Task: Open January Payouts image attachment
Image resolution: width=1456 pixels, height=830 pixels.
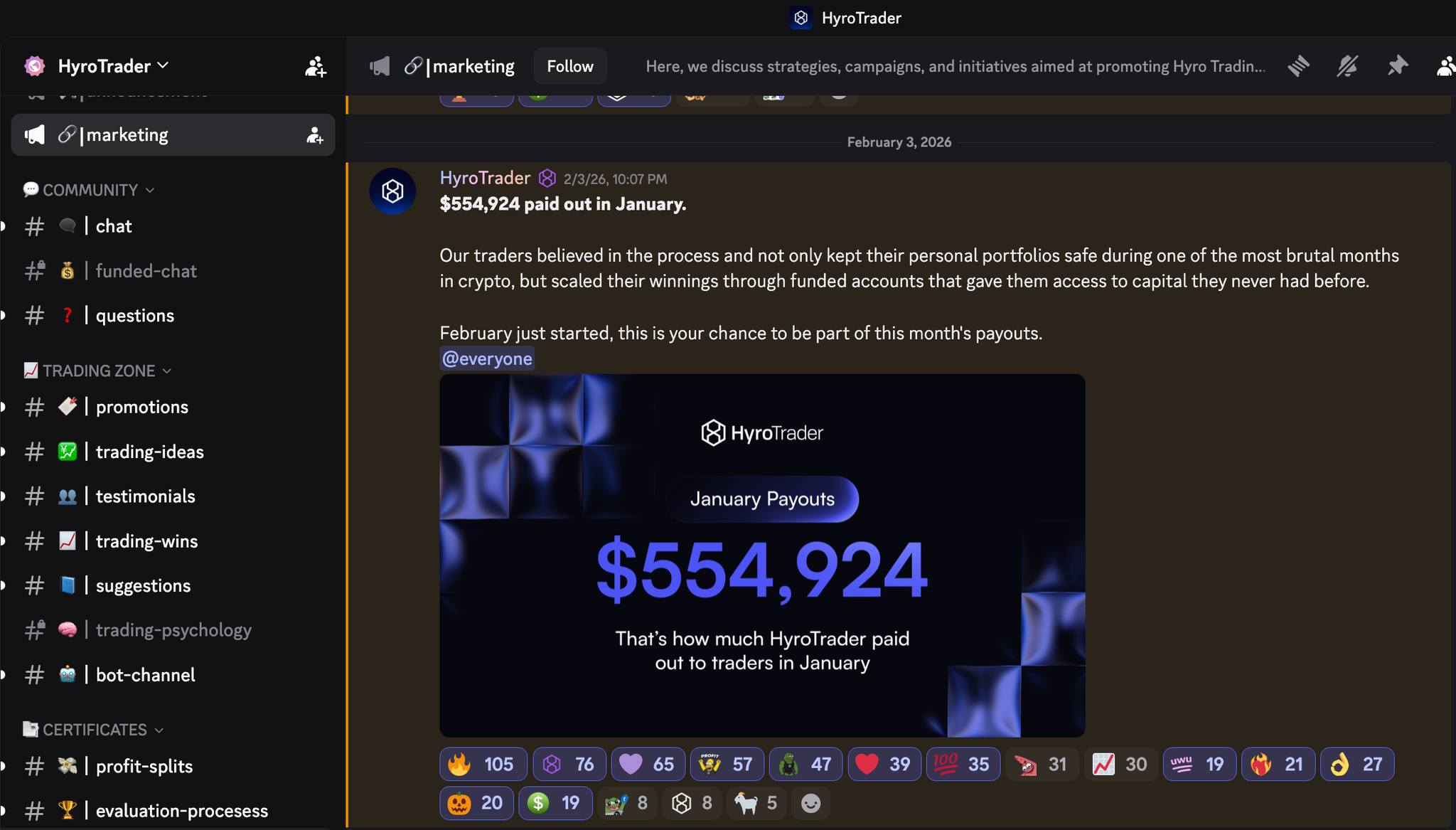Action: point(762,555)
